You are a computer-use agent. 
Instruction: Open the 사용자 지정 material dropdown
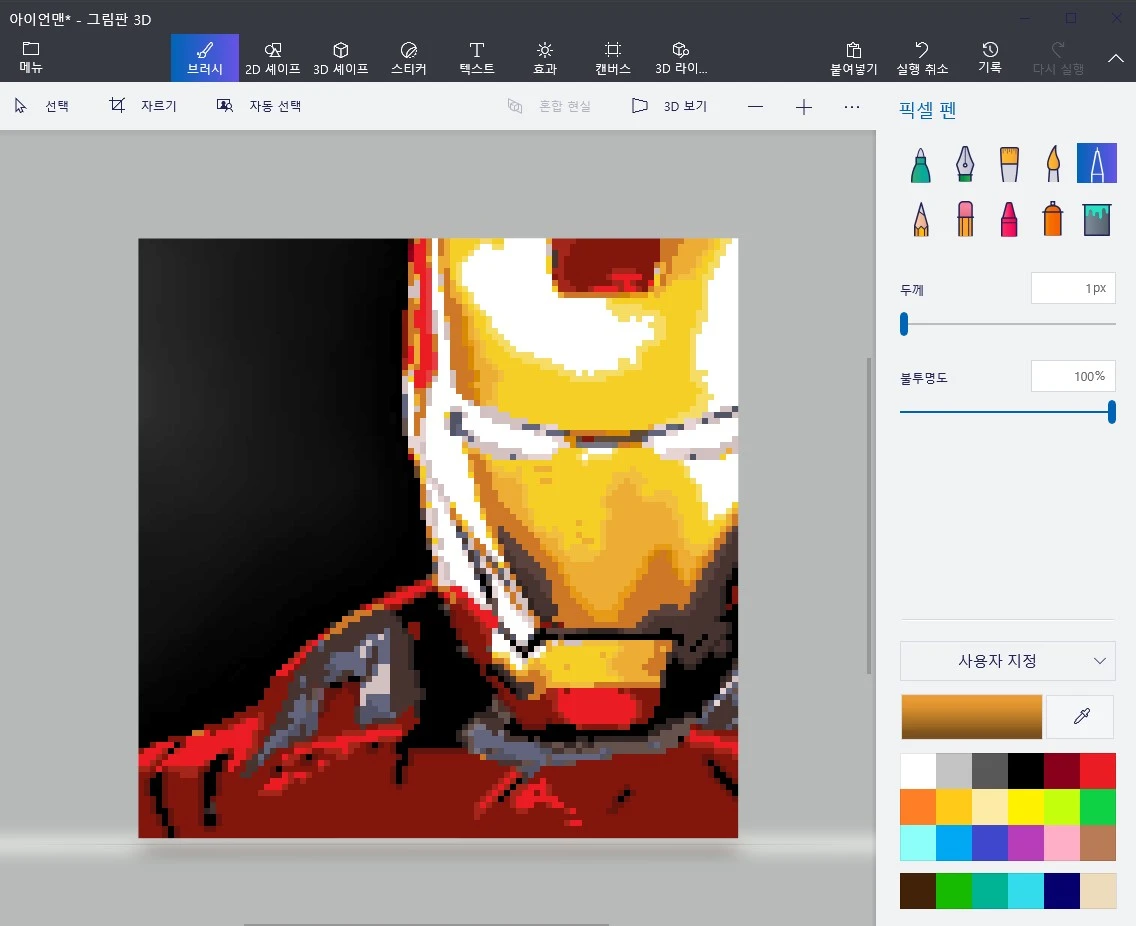pos(1008,661)
